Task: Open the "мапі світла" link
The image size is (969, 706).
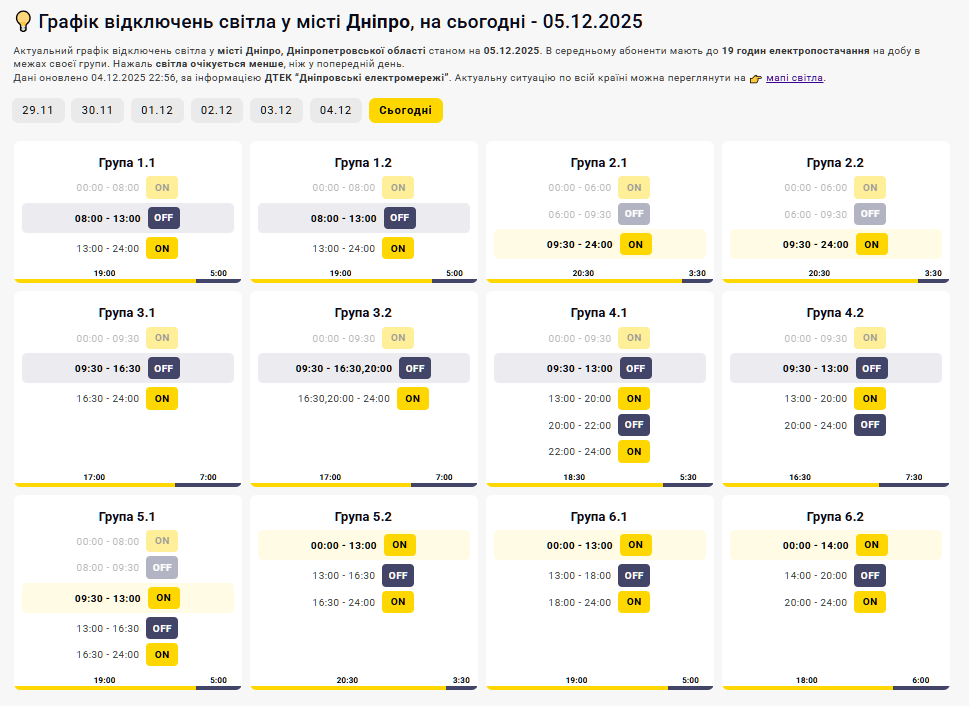Action: tap(794, 77)
